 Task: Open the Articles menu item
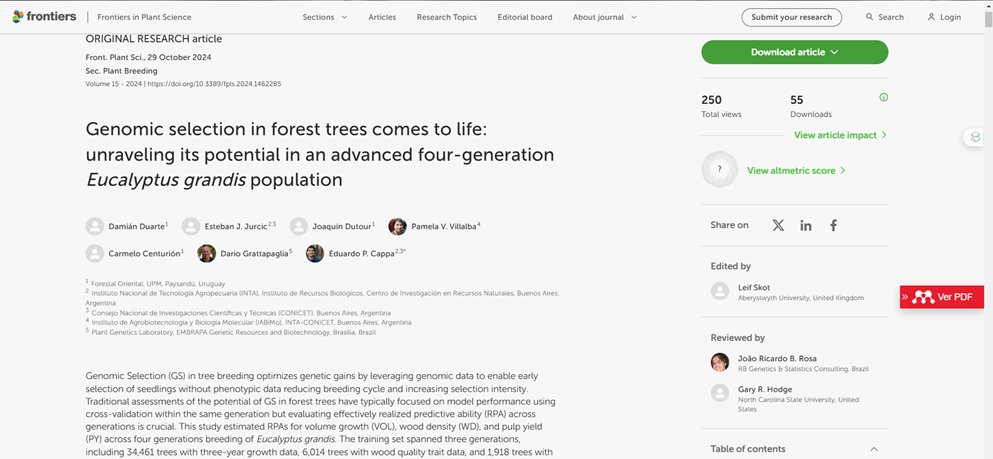coord(383,17)
